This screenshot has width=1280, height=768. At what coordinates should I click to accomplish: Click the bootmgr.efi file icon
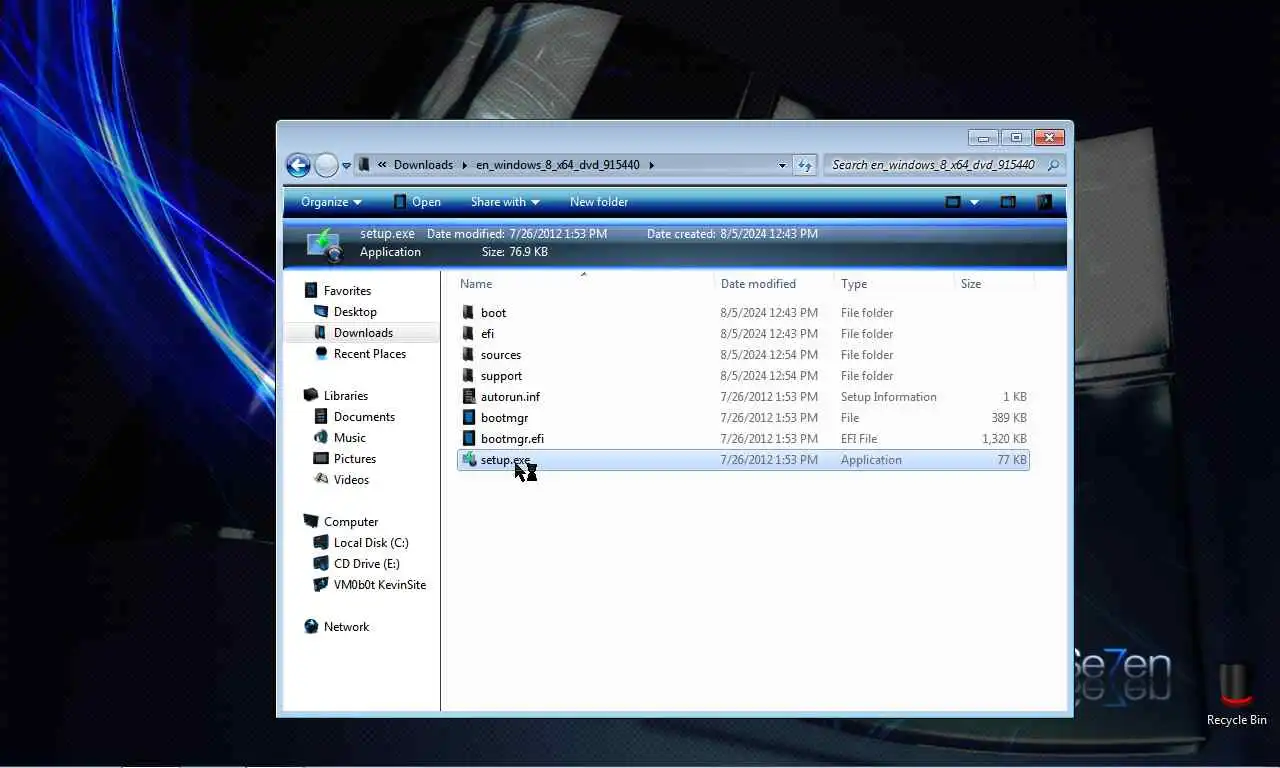(x=469, y=439)
